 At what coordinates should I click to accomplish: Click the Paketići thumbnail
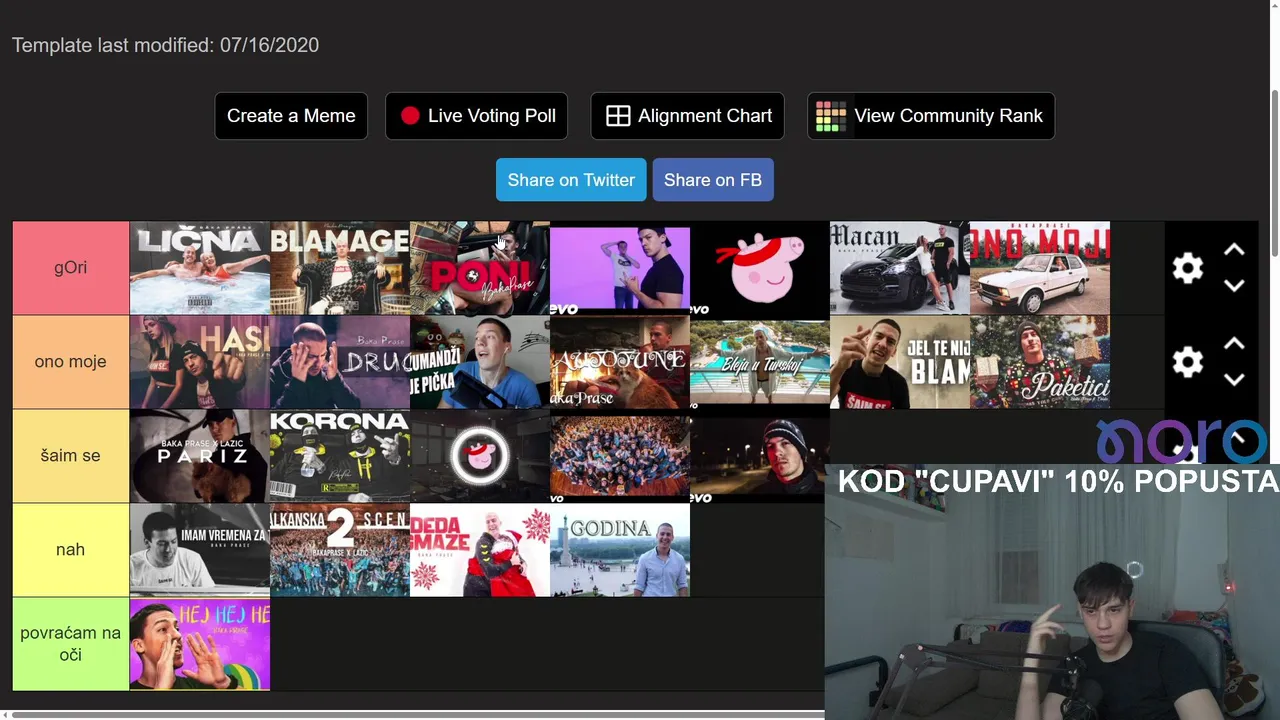point(1040,362)
